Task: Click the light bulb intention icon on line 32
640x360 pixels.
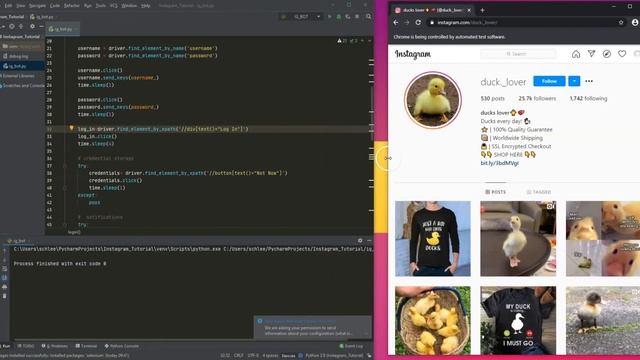Action: 71,128
